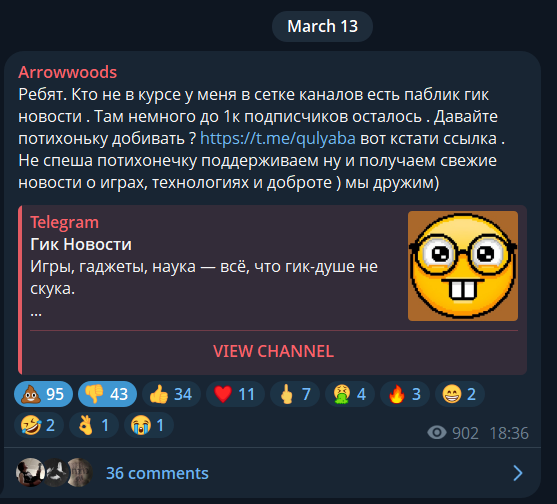The image size is (557, 504).
Task: Pick the grinning face reaction with 2
Action: [x=460, y=394]
